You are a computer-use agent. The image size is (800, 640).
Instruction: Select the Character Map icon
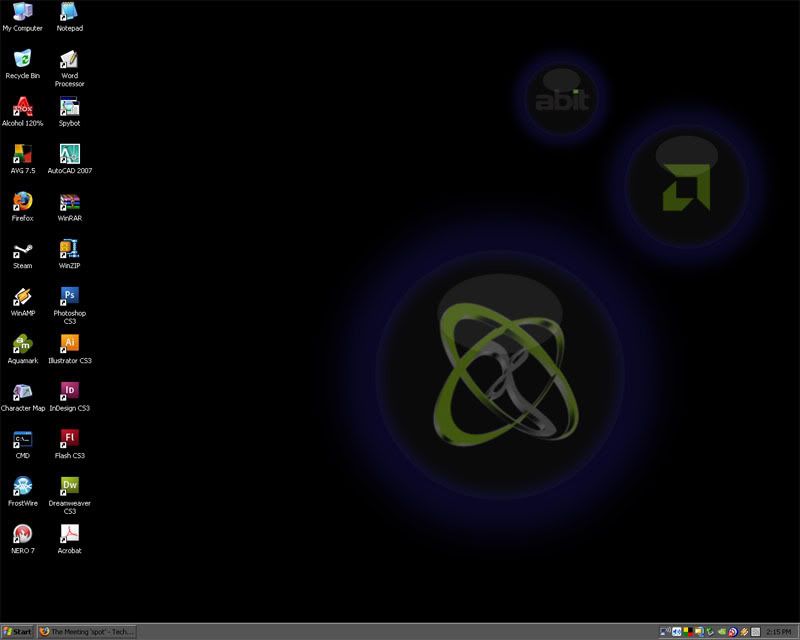[x=22, y=397]
